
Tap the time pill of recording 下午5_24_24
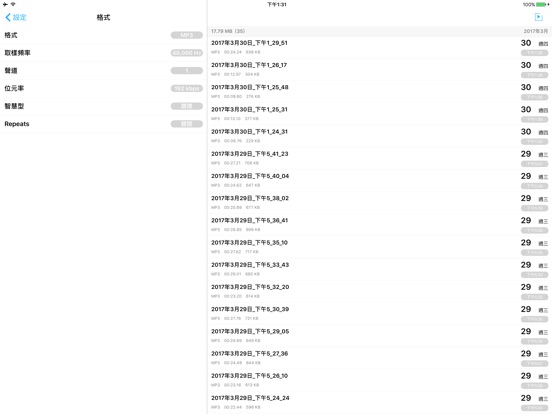(x=534, y=408)
